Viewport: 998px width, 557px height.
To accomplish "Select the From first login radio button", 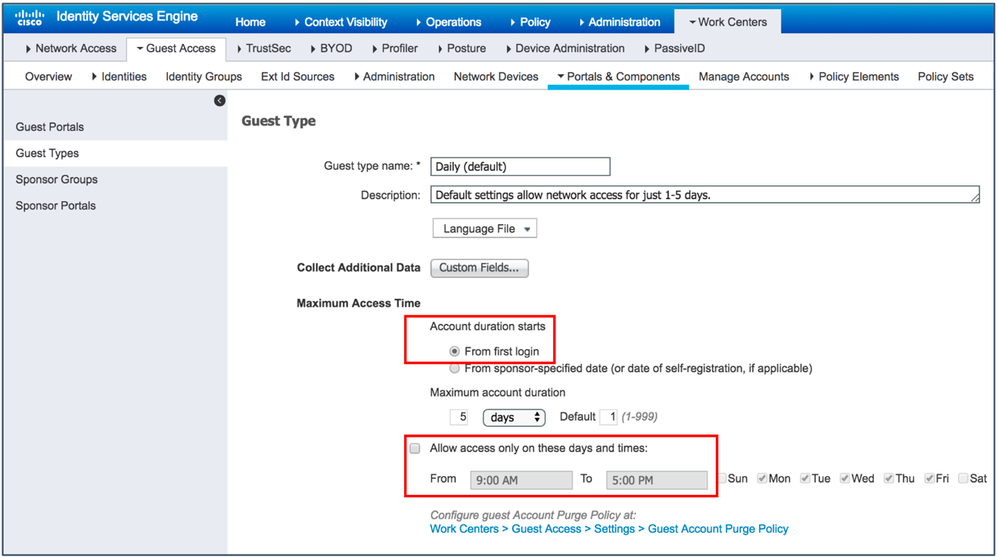I will 454,351.
